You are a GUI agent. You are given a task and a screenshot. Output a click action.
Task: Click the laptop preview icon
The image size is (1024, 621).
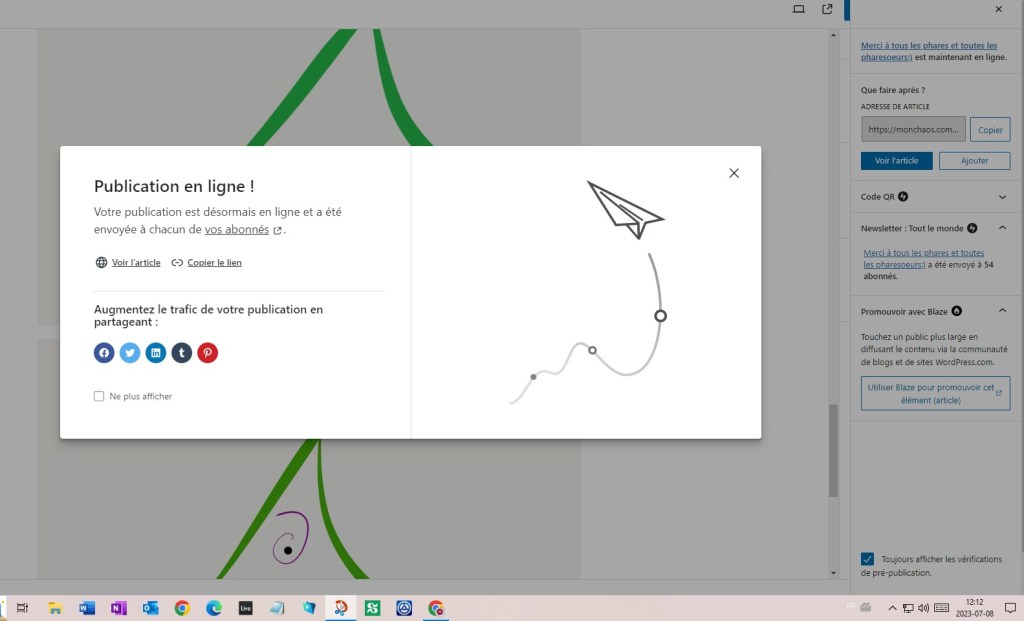(x=798, y=9)
